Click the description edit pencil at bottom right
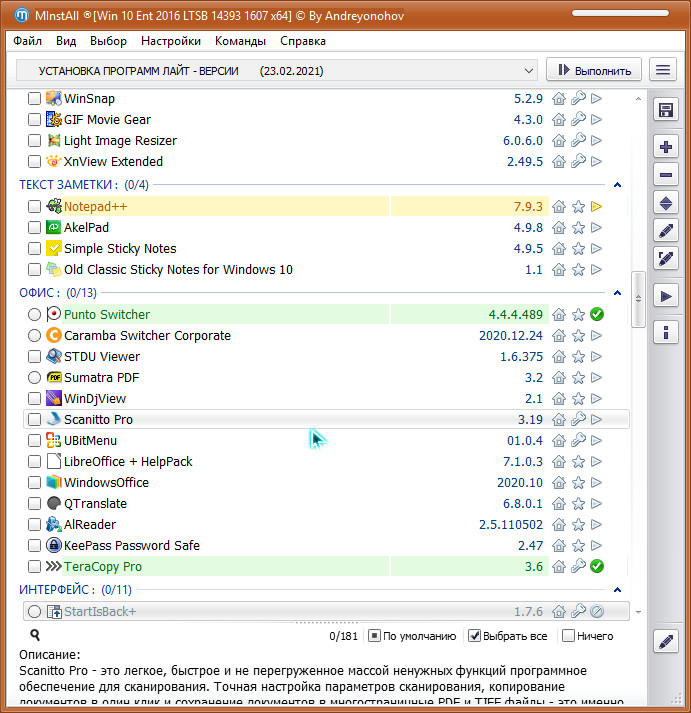 [666, 642]
